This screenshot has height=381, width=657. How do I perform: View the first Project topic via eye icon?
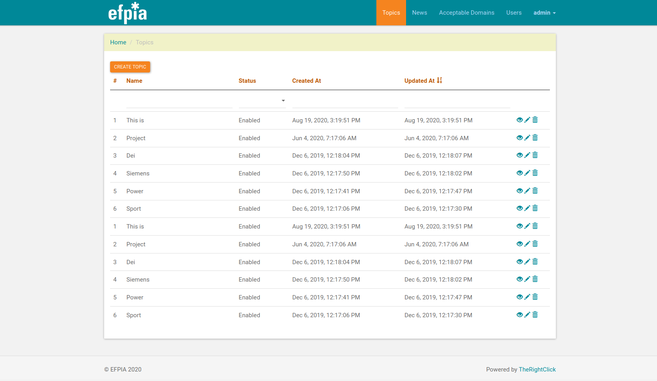[x=520, y=137]
